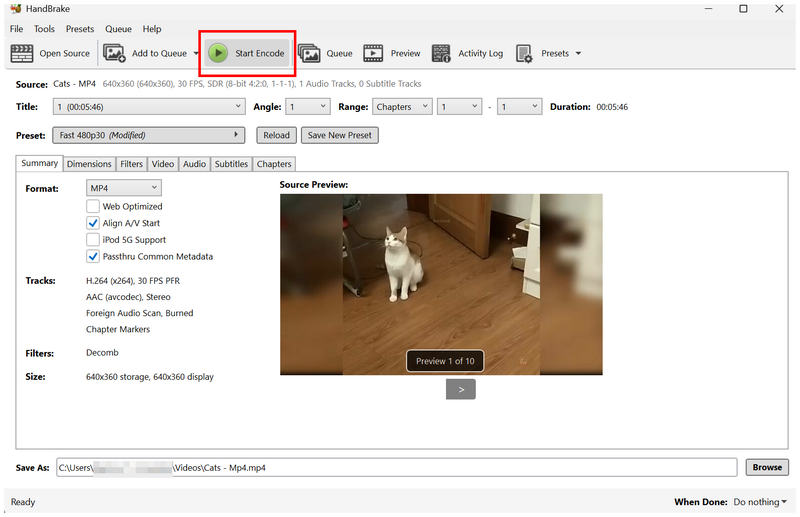Open the Format MP4 dropdown
This screenshot has width=800, height=517.
pyautogui.click(x=123, y=188)
